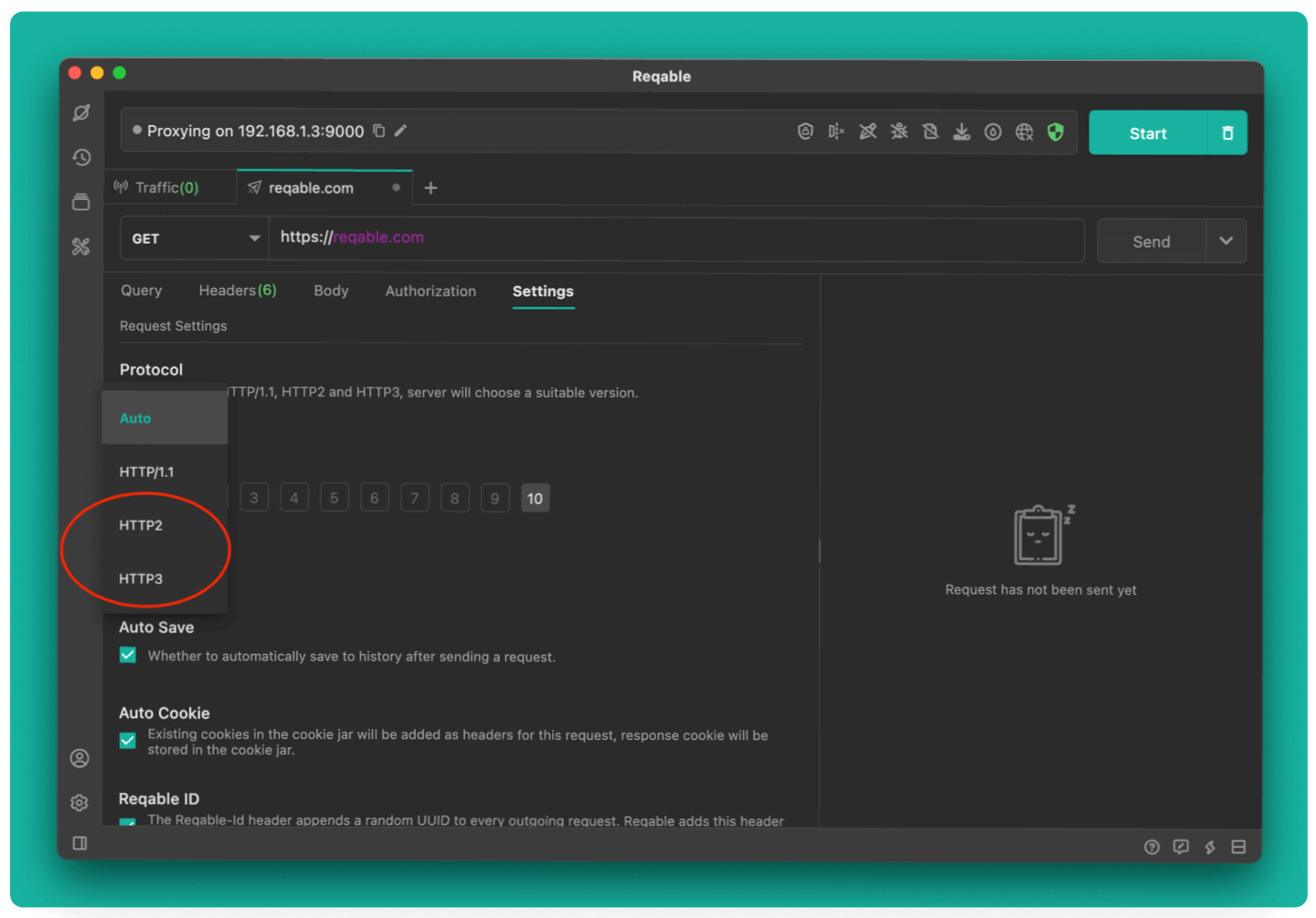Viewport: 1316px width, 918px height.
Task: Clear traffic with the trash icon
Action: pyautogui.click(x=1227, y=133)
